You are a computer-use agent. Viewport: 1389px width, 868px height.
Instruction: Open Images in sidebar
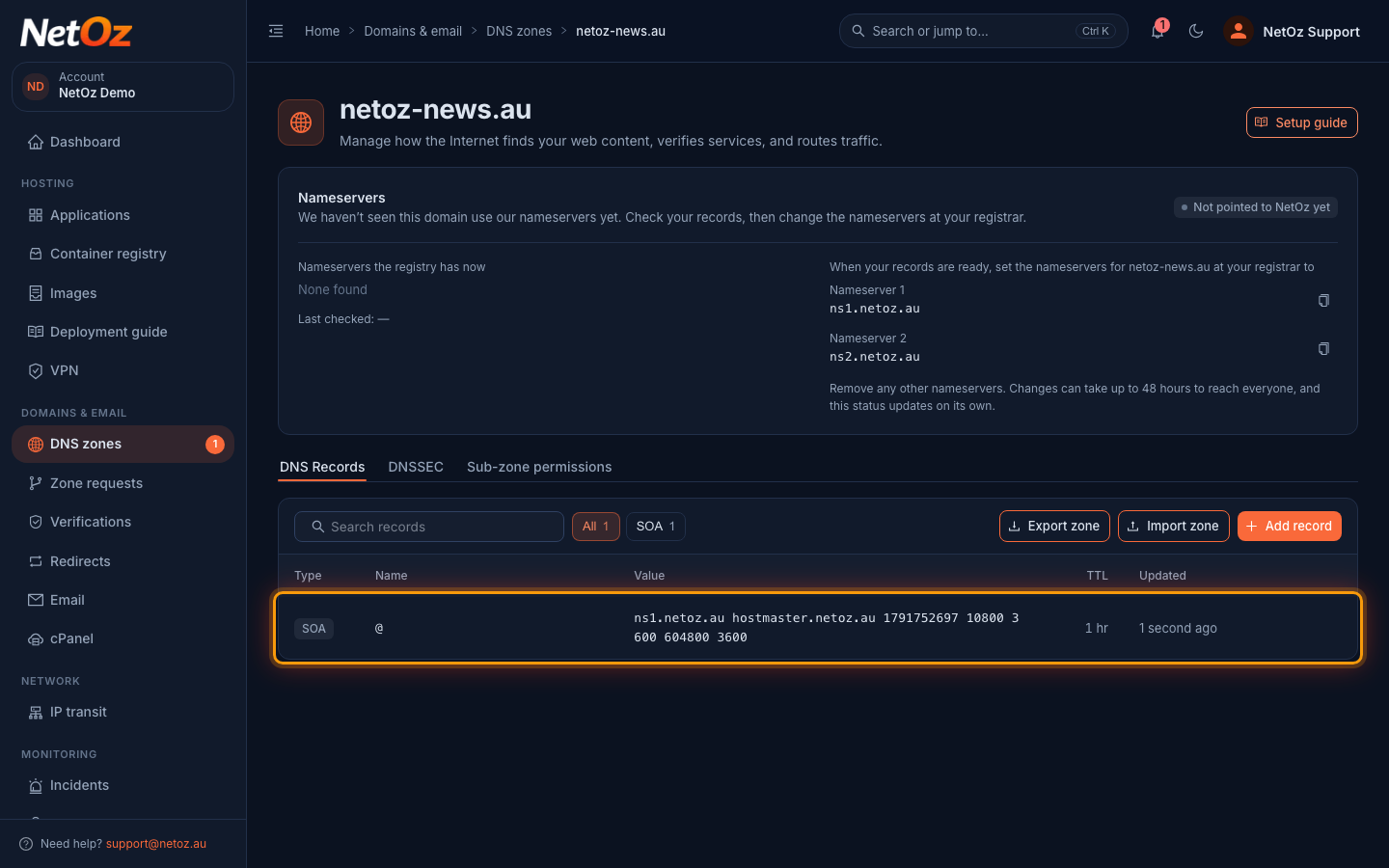tap(123, 293)
